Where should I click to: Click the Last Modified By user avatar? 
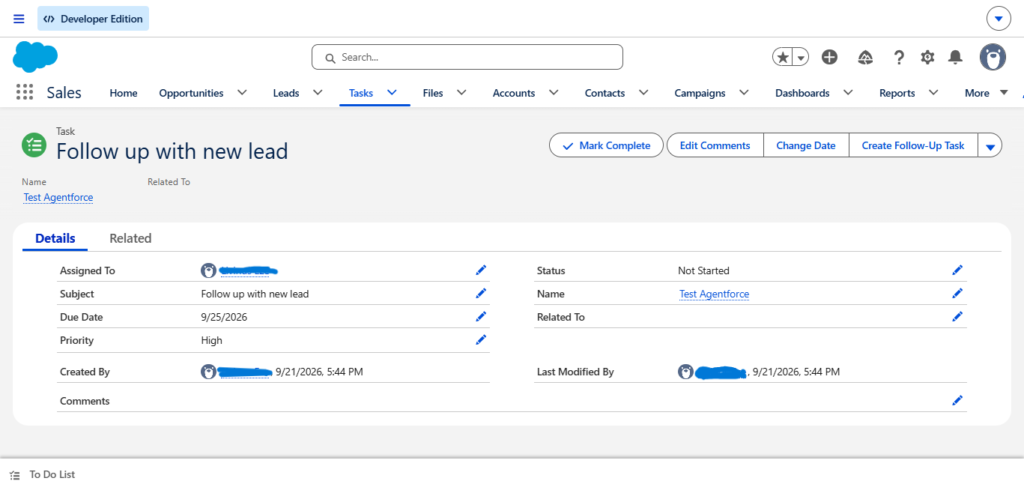pos(685,372)
